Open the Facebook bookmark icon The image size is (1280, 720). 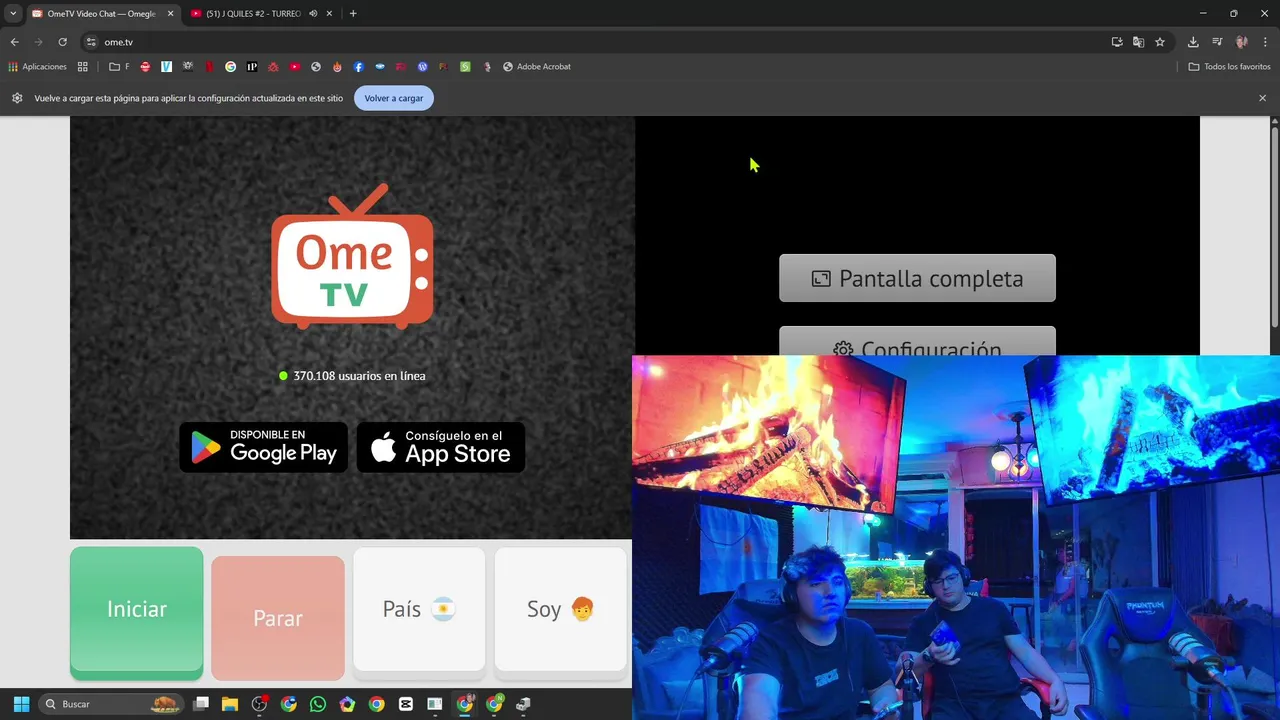pos(358,67)
